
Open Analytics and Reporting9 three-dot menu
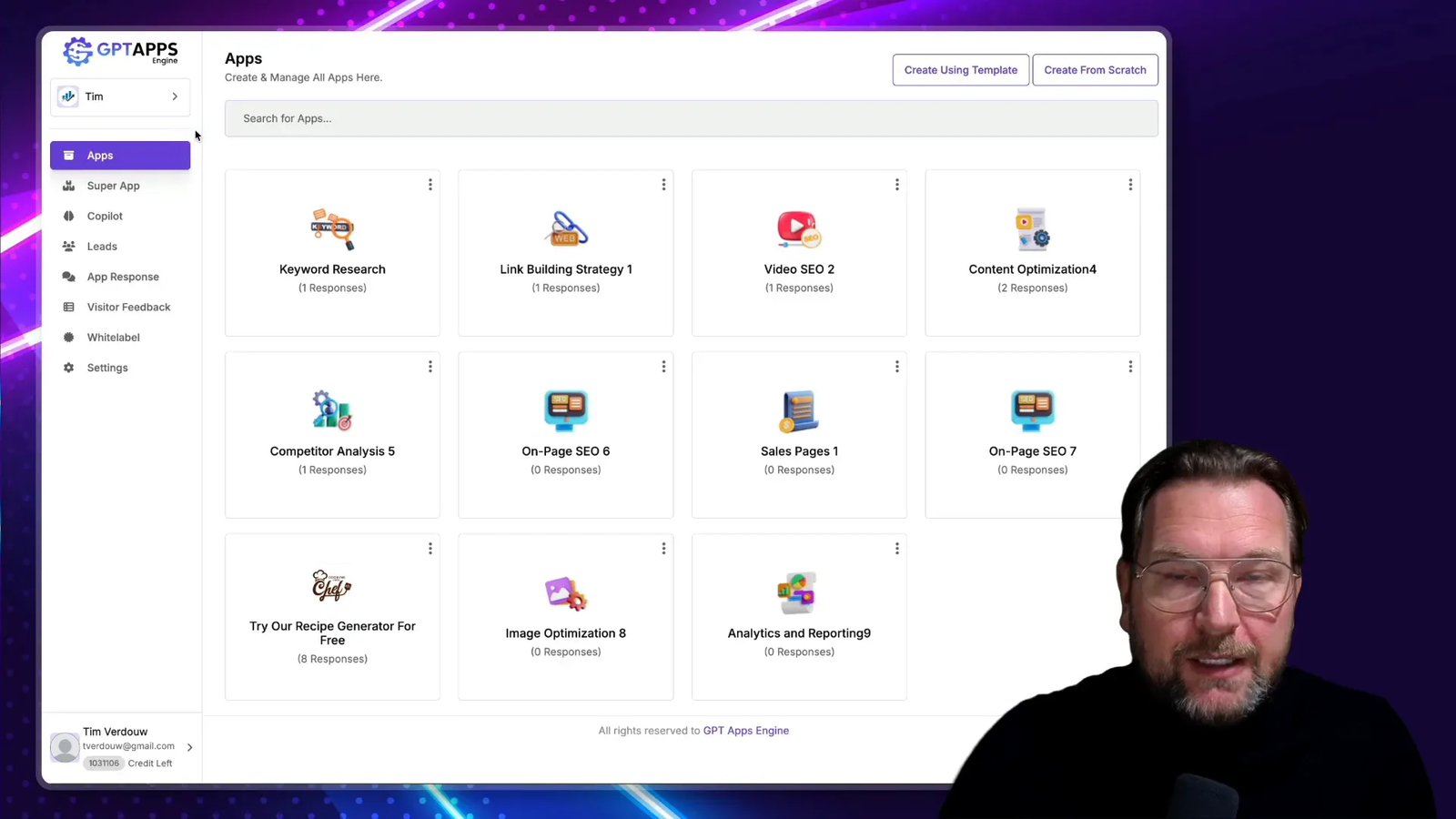tap(897, 549)
